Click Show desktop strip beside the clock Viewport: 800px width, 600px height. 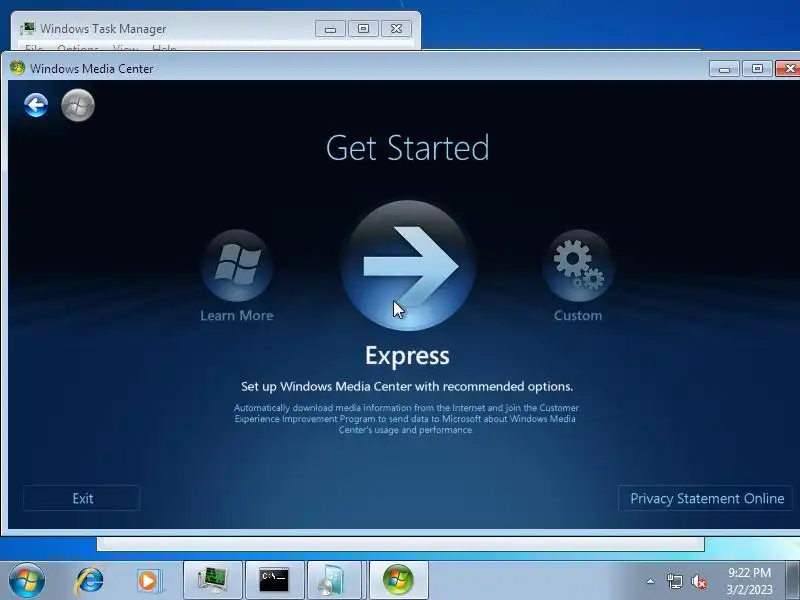click(x=792, y=581)
